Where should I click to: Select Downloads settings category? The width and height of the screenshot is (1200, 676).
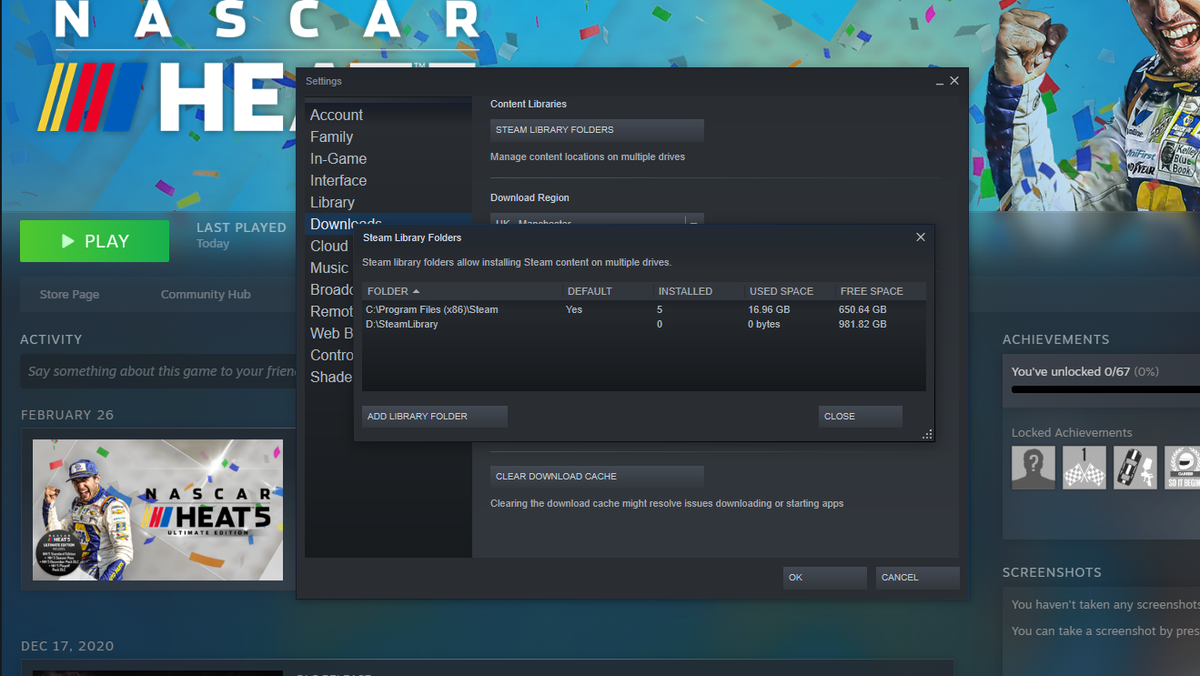346,222
